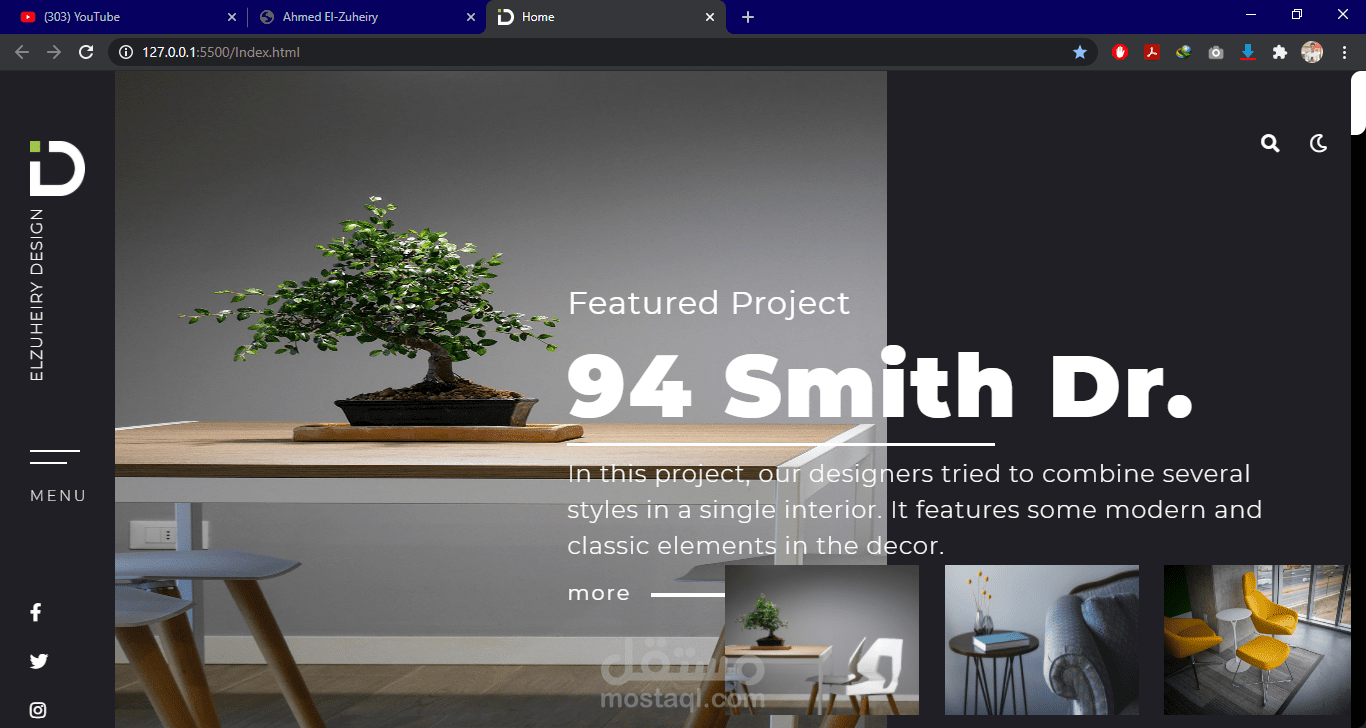The width and height of the screenshot is (1366, 728).
Task: Open the Facebook social link
Action: click(35, 612)
